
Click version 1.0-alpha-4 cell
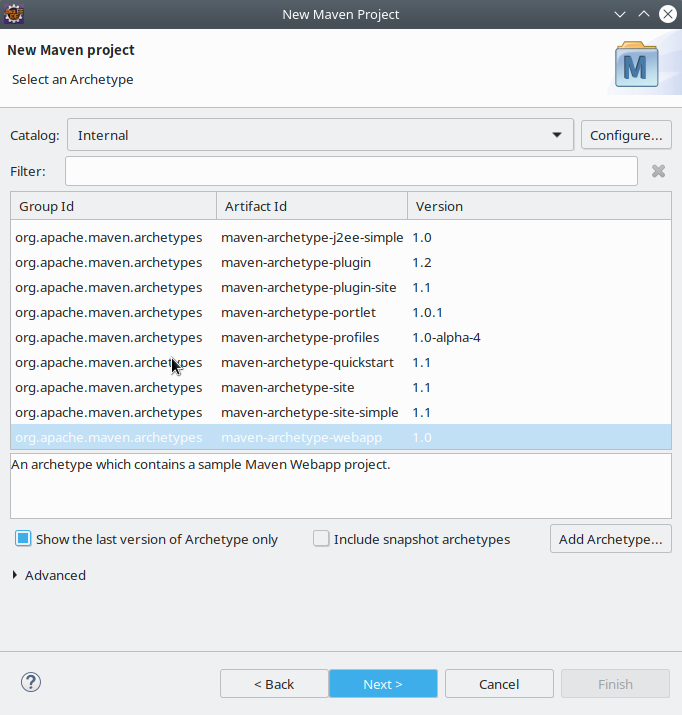pyautogui.click(x=446, y=337)
